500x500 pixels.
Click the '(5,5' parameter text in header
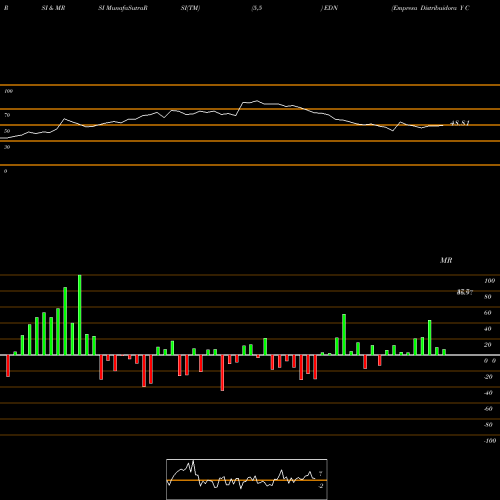coord(257,8)
